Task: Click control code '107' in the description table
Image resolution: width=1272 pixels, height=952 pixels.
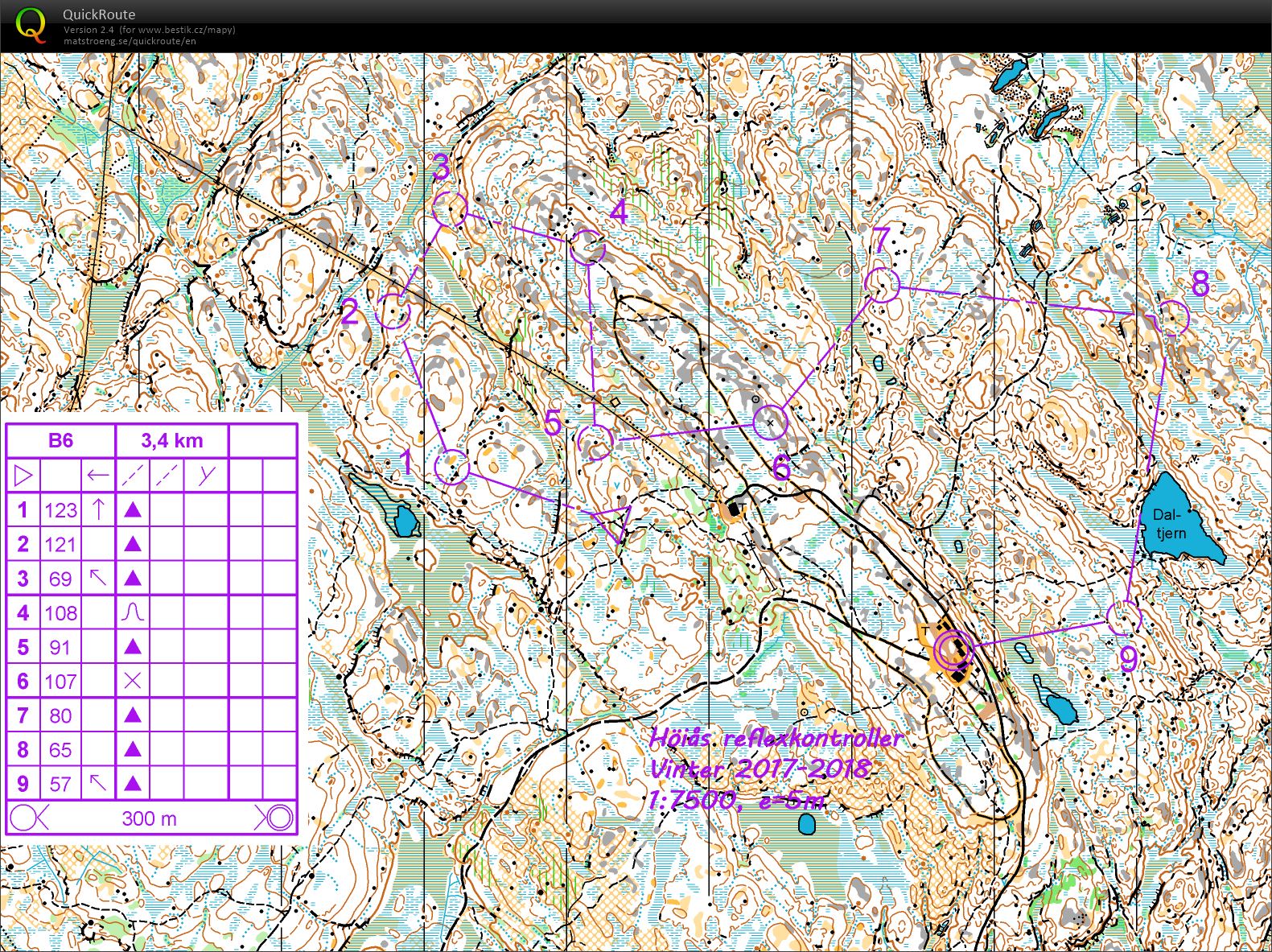Action: click(60, 682)
